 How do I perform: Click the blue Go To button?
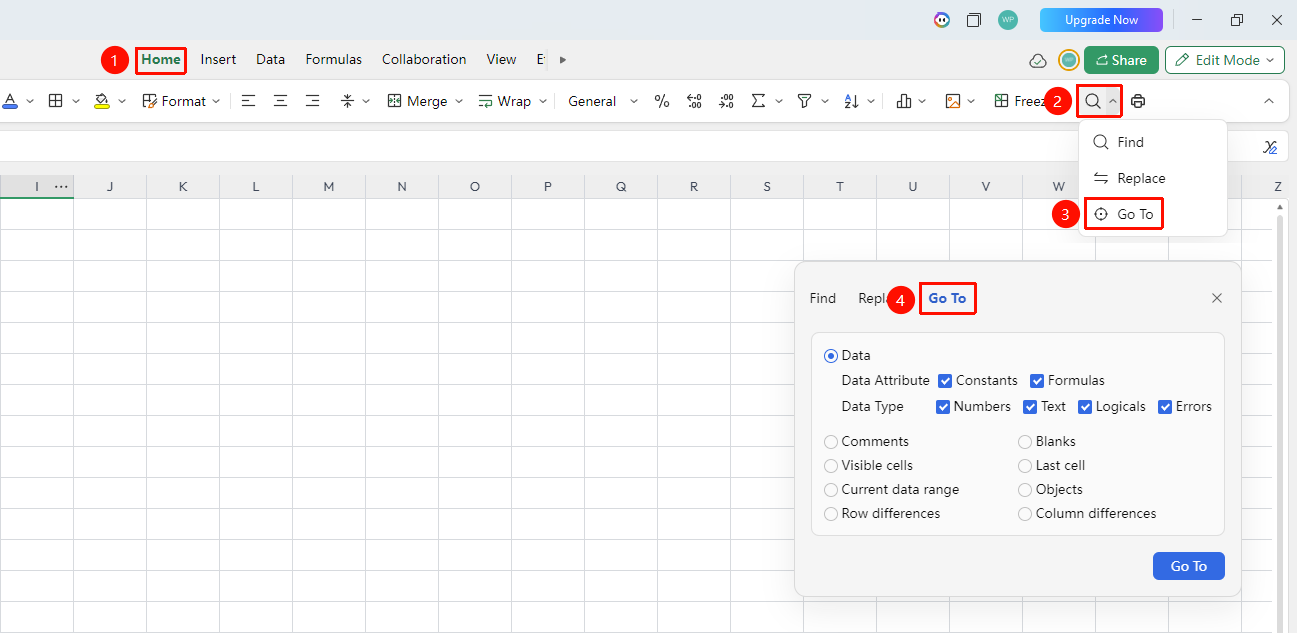coord(1189,566)
